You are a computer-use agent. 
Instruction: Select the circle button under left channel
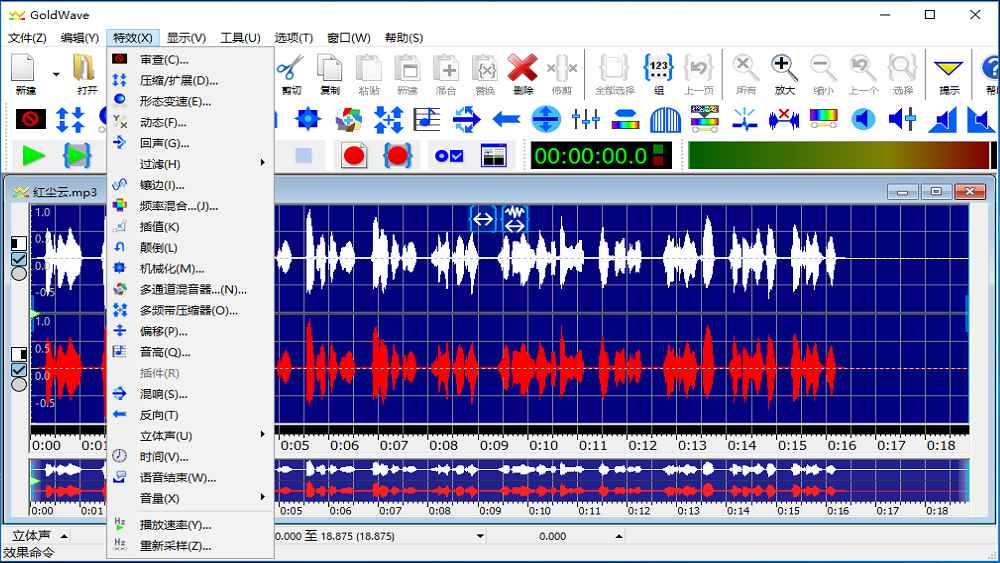pyautogui.click(x=18, y=273)
